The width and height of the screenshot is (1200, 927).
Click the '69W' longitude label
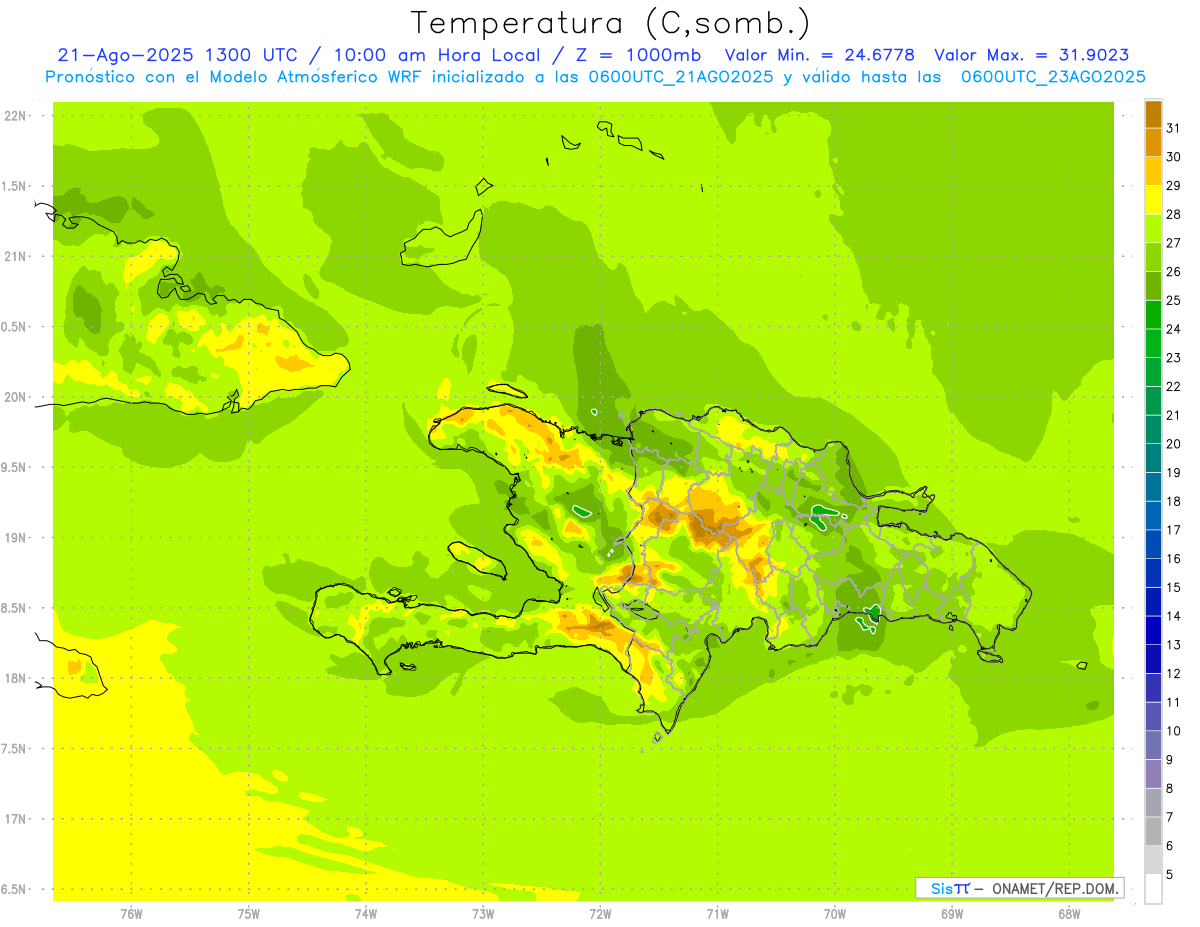952,913
